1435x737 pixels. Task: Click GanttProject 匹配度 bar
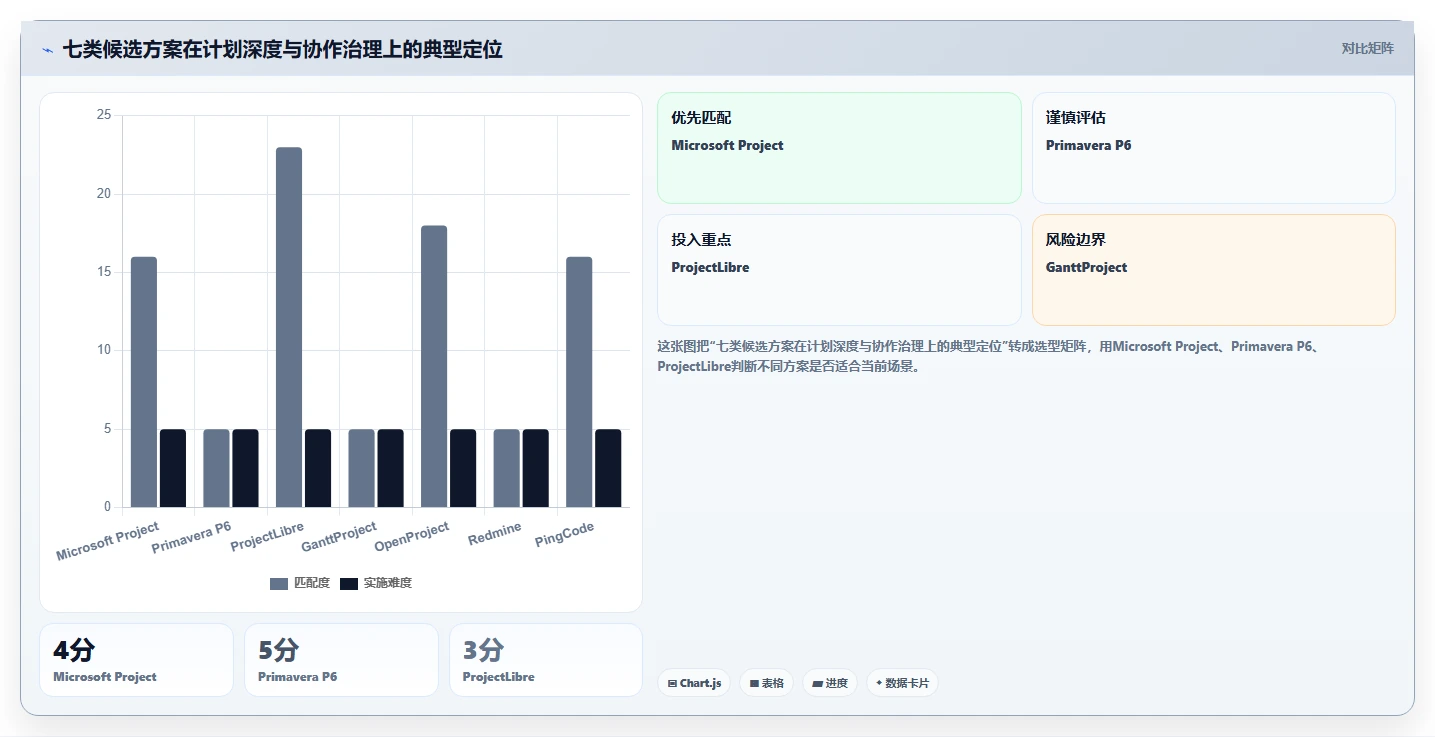pos(361,468)
